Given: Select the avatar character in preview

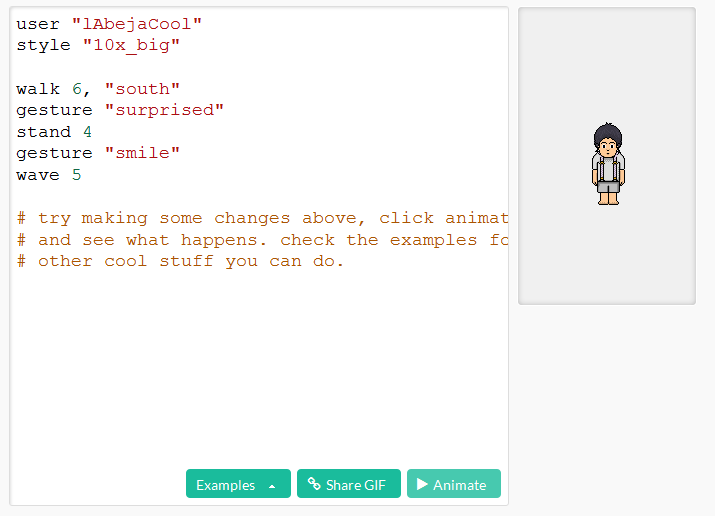Looking at the screenshot, I should [608, 164].
